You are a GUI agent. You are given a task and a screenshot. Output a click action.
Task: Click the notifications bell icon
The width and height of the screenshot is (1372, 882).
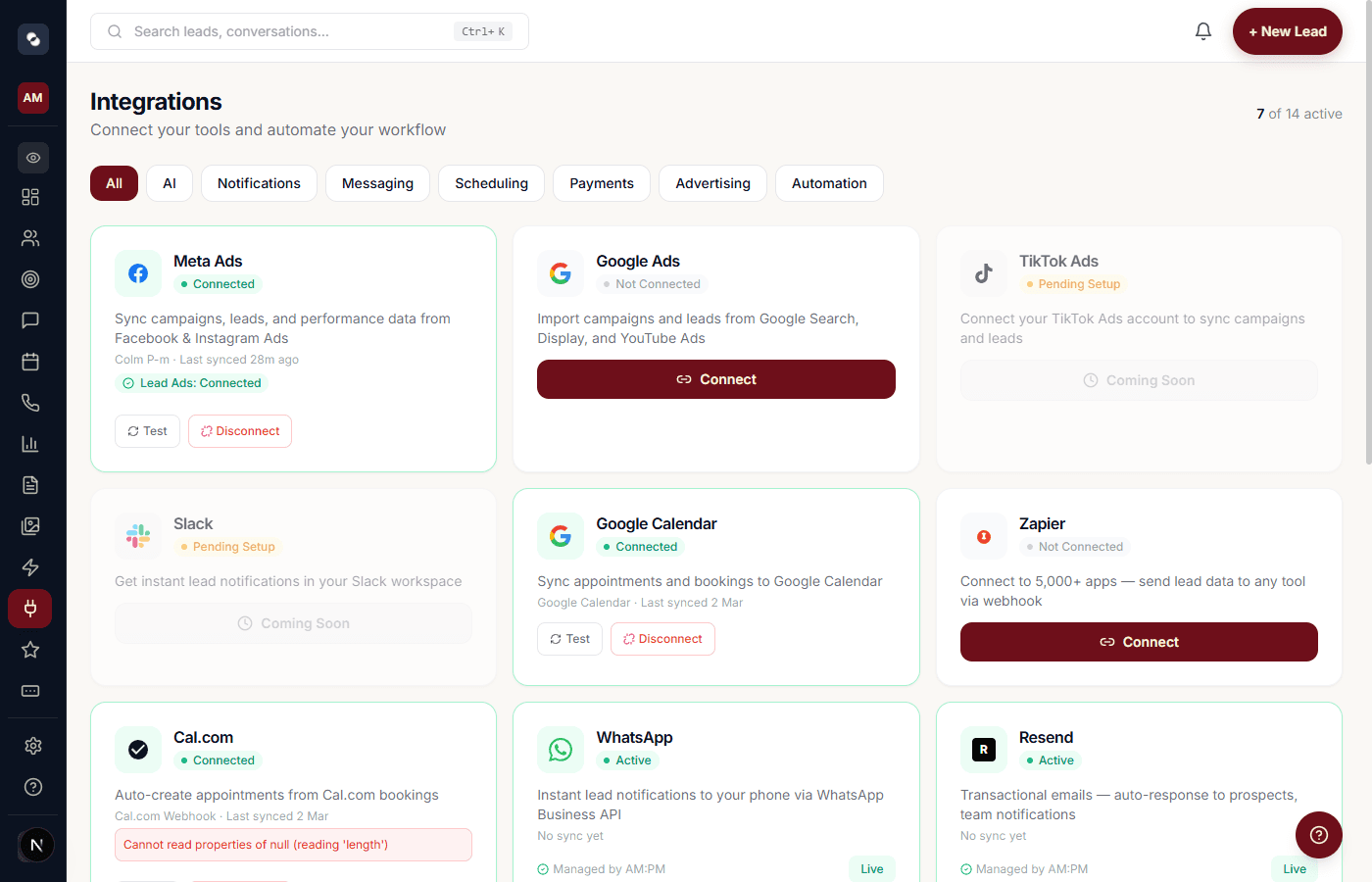pyautogui.click(x=1203, y=30)
